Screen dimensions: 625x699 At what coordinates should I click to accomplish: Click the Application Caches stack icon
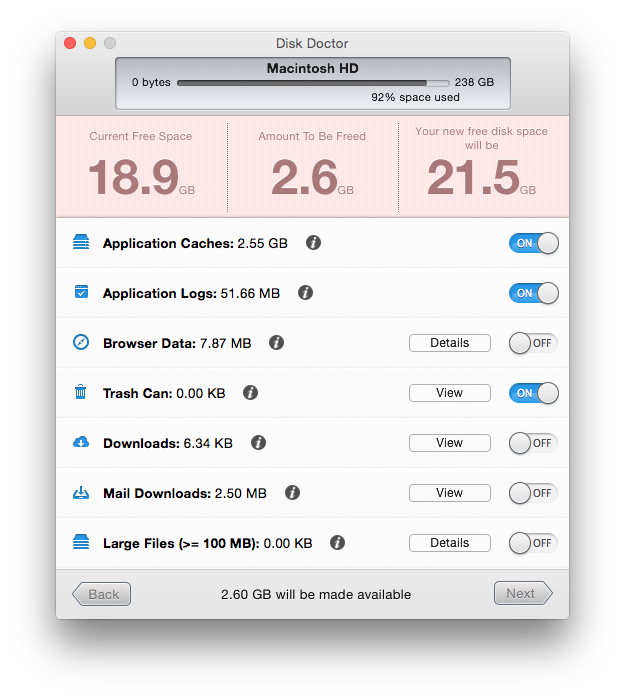tap(81, 242)
